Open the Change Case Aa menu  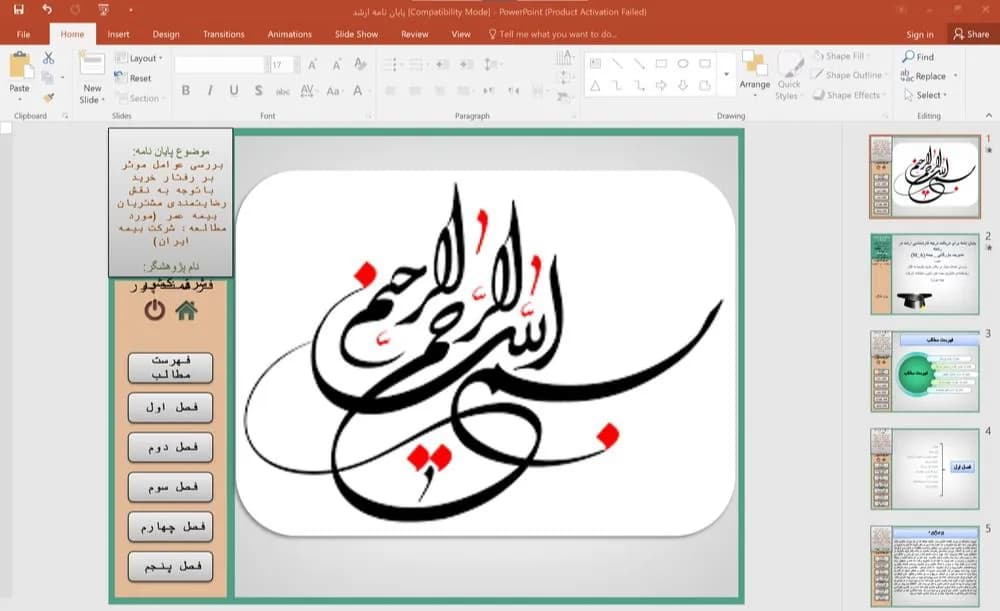(334, 91)
